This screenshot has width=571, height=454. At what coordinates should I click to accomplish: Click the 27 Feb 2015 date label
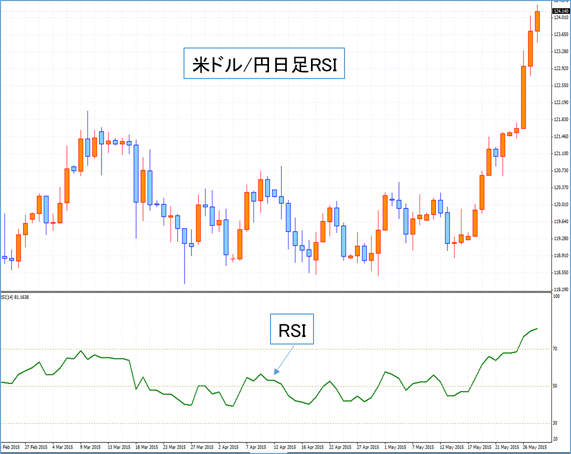(x=36, y=447)
